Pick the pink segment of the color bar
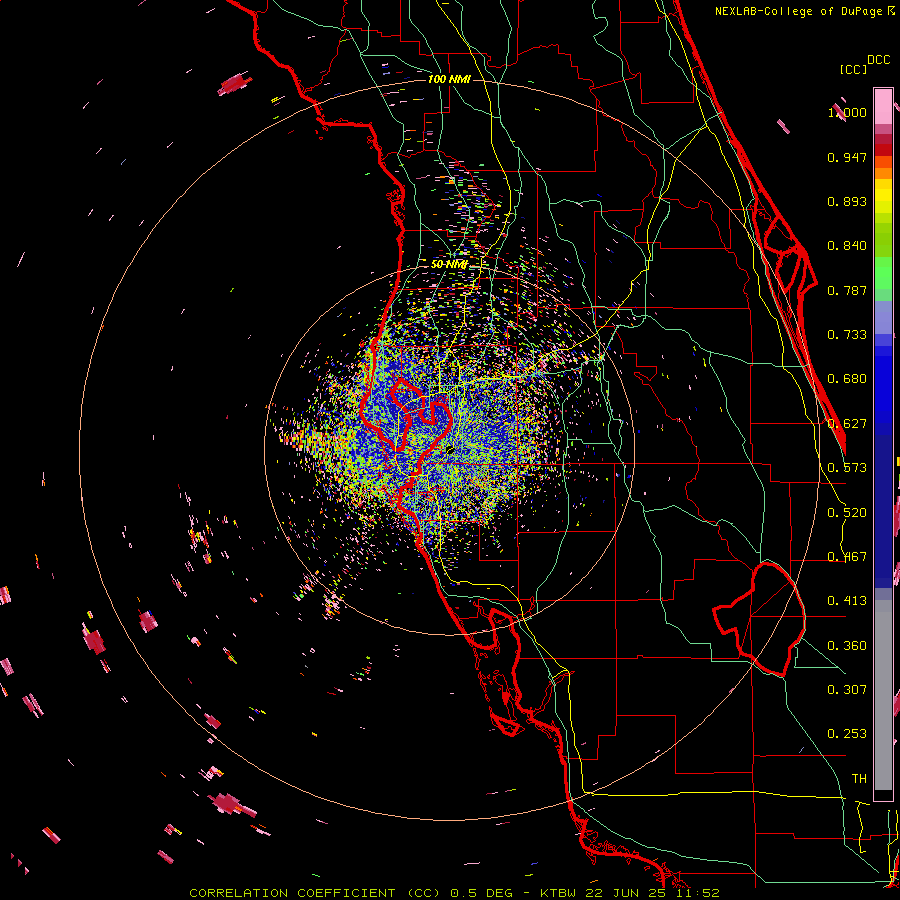This screenshot has height=900, width=900. pos(883,107)
